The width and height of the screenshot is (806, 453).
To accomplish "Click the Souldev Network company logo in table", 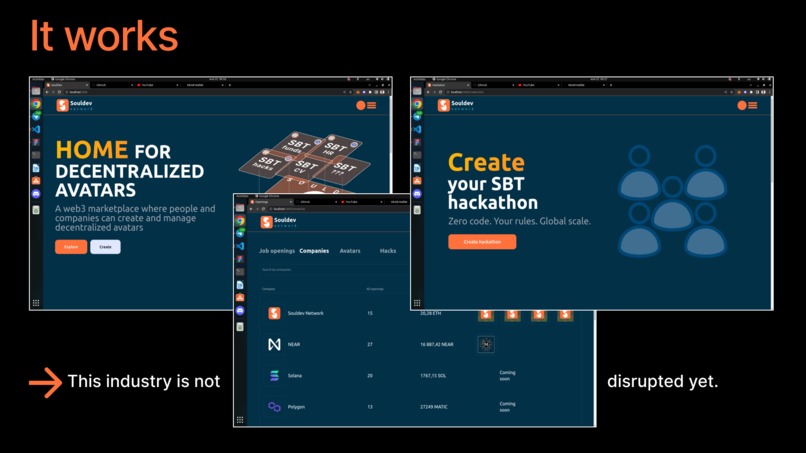I will pyautogui.click(x=274, y=313).
